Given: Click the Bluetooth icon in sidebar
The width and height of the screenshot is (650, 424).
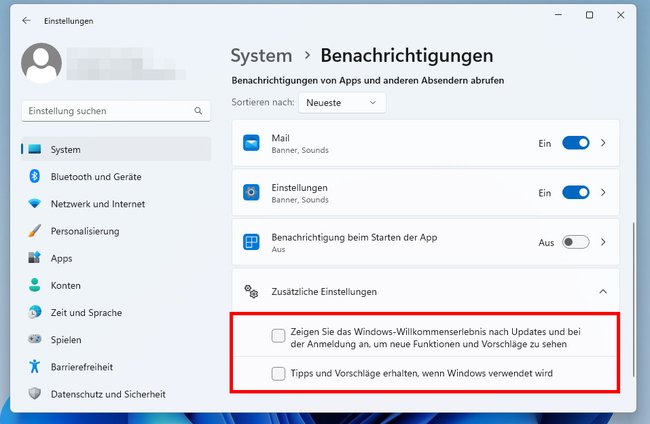Looking at the screenshot, I should [35, 176].
